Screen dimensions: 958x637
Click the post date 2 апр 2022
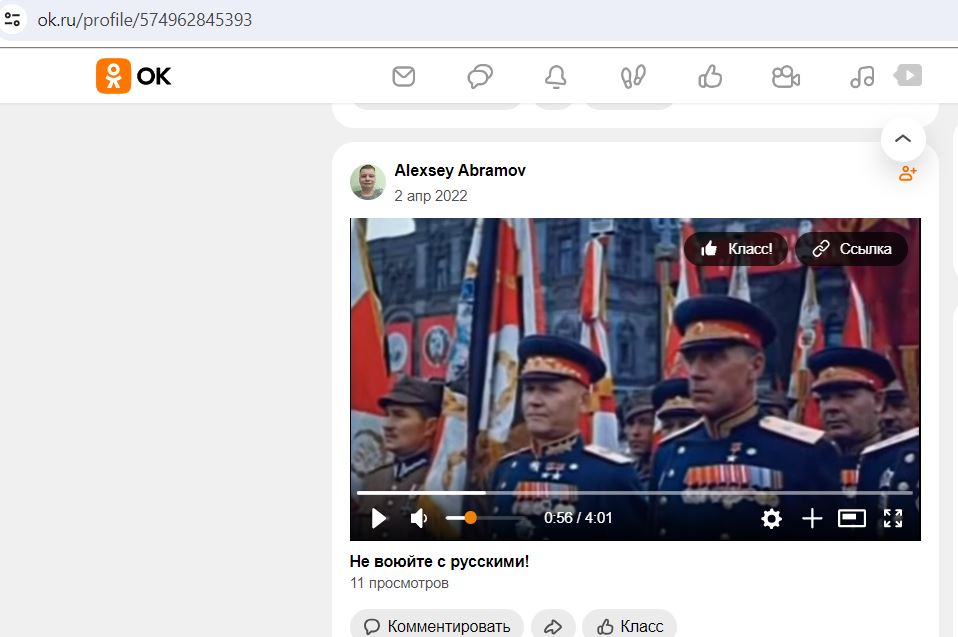[x=431, y=196]
